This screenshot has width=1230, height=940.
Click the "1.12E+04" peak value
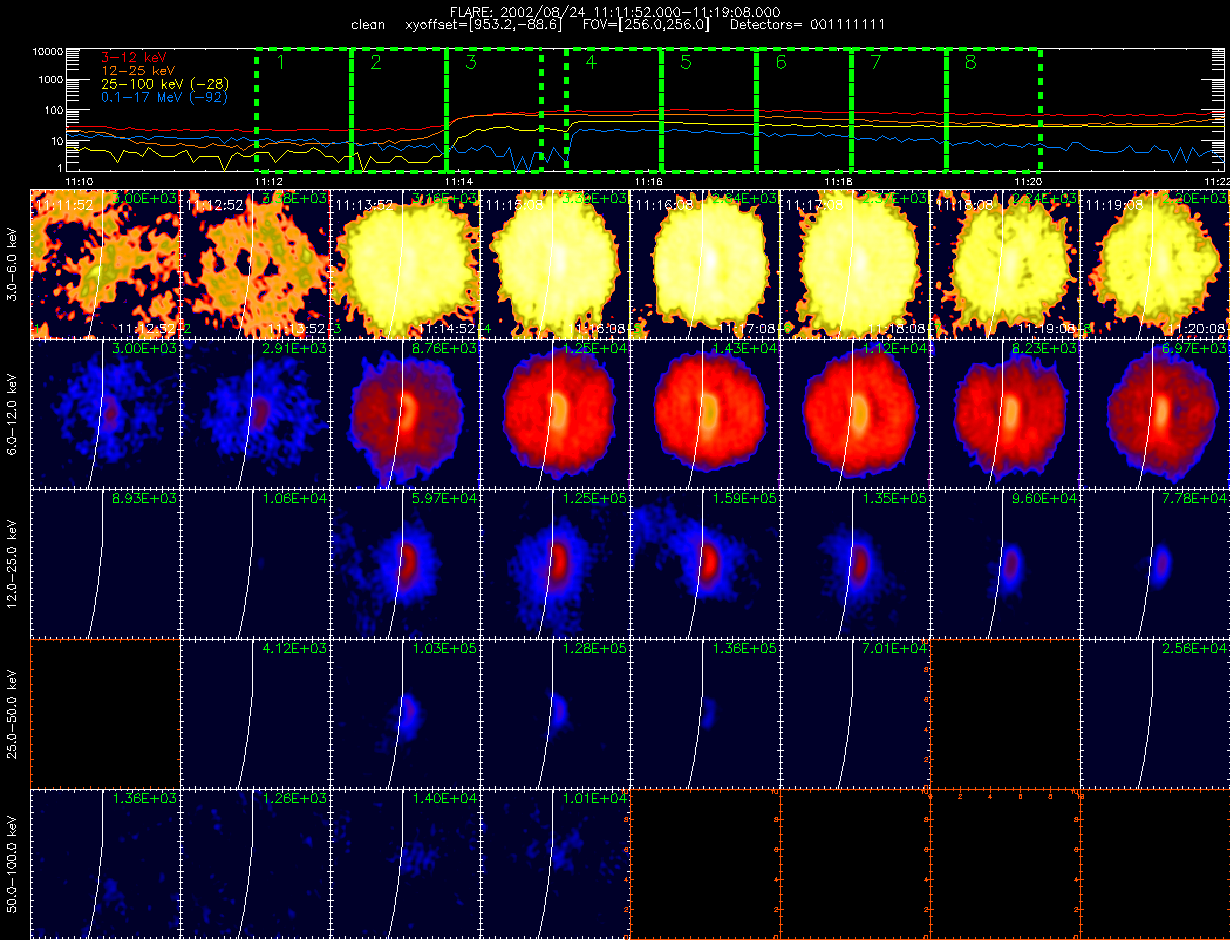895,348
